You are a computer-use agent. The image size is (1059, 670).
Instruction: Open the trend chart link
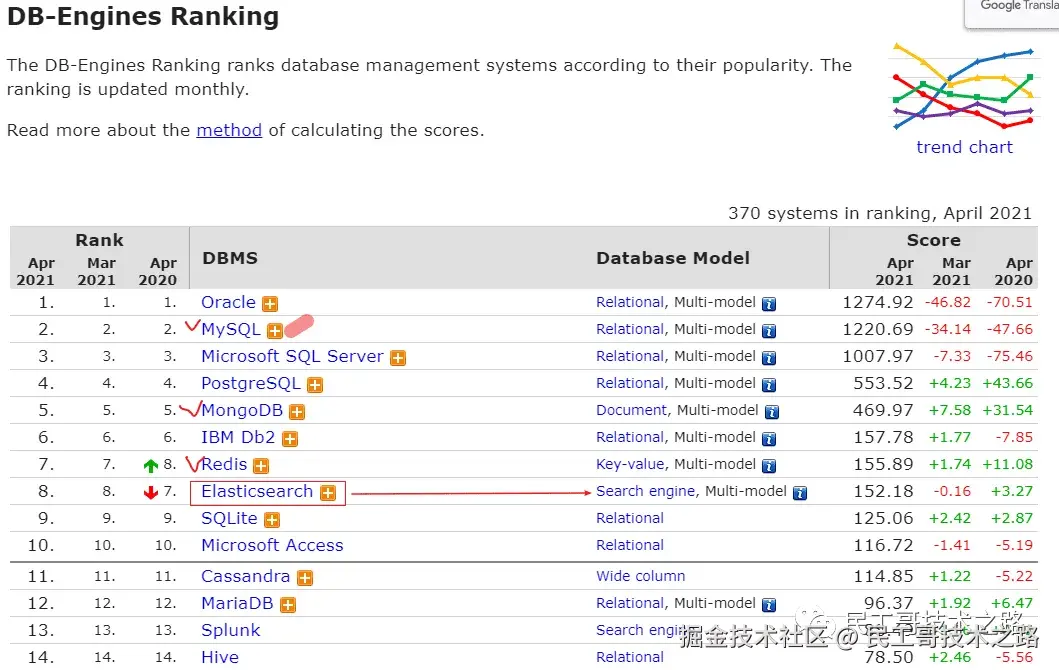964,147
